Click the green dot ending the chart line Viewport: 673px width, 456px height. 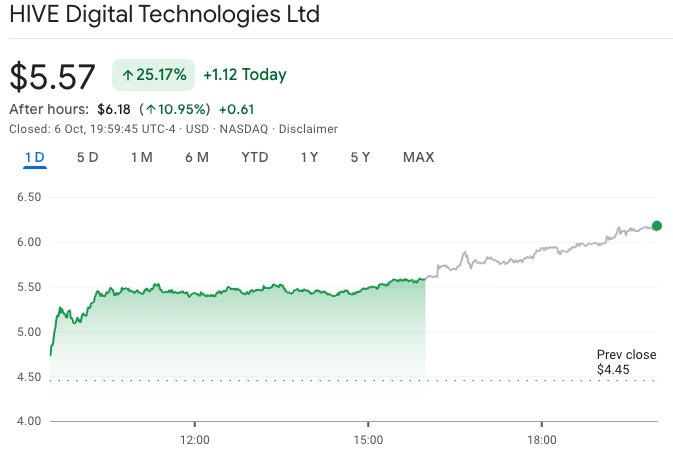(x=657, y=226)
